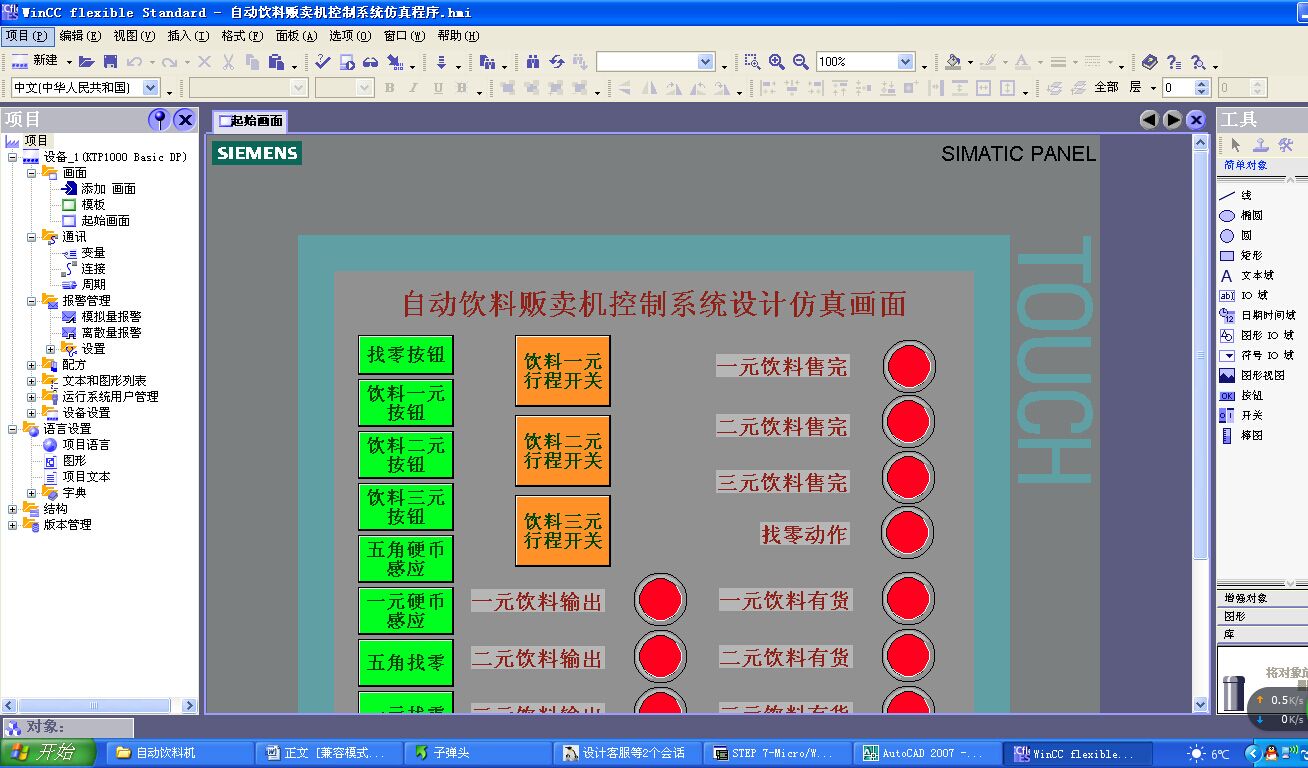The width and height of the screenshot is (1308, 768).
Task: Click red indicator next to 一元饮料售完
Action: 909,366
